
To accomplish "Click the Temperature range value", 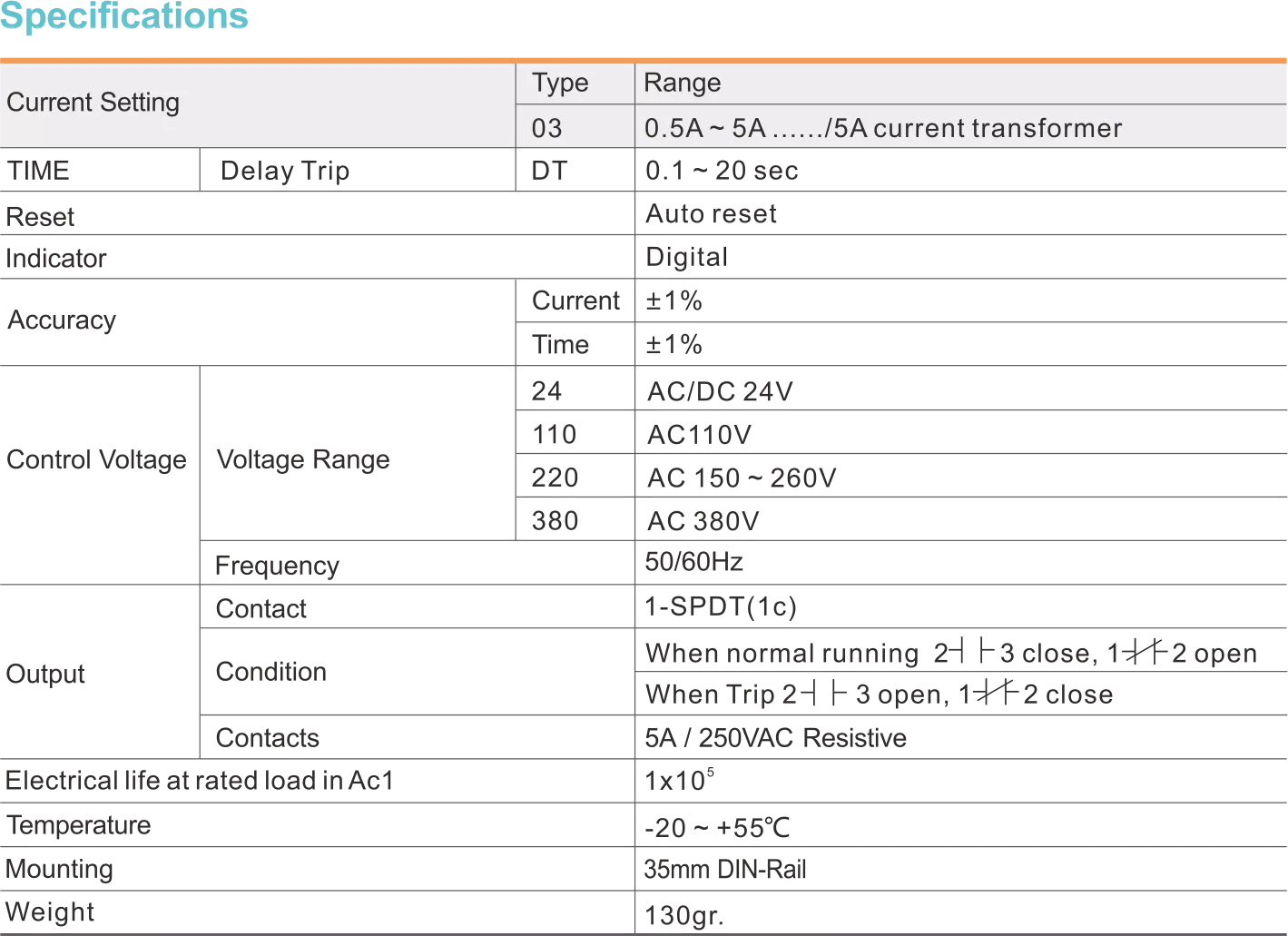I will [x=716, y=826].
